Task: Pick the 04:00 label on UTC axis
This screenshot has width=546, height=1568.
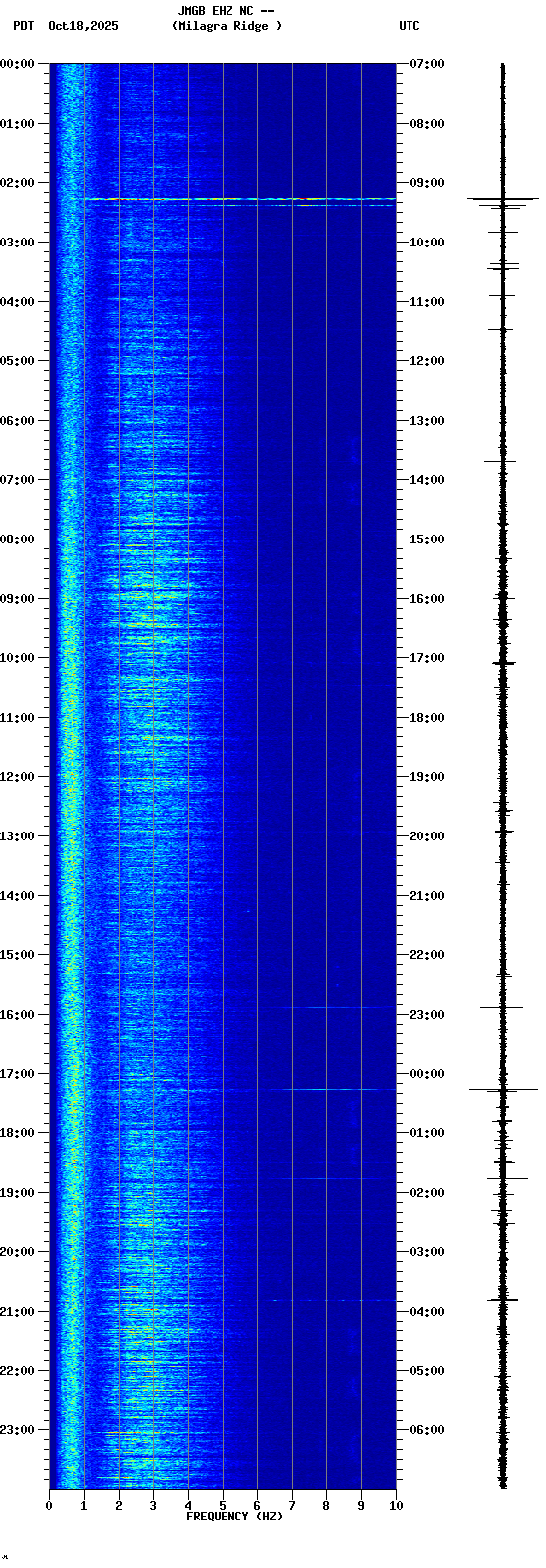Action: (427, 1312)
